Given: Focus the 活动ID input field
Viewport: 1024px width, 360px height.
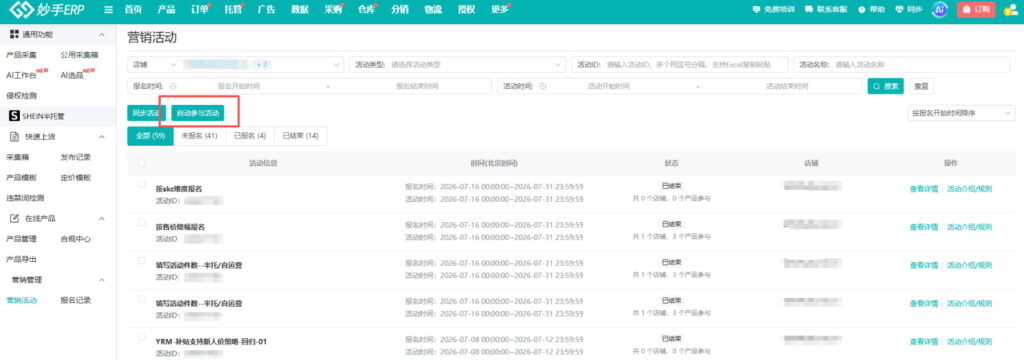Looking at the screenshot, I should (x=679, y=65).
